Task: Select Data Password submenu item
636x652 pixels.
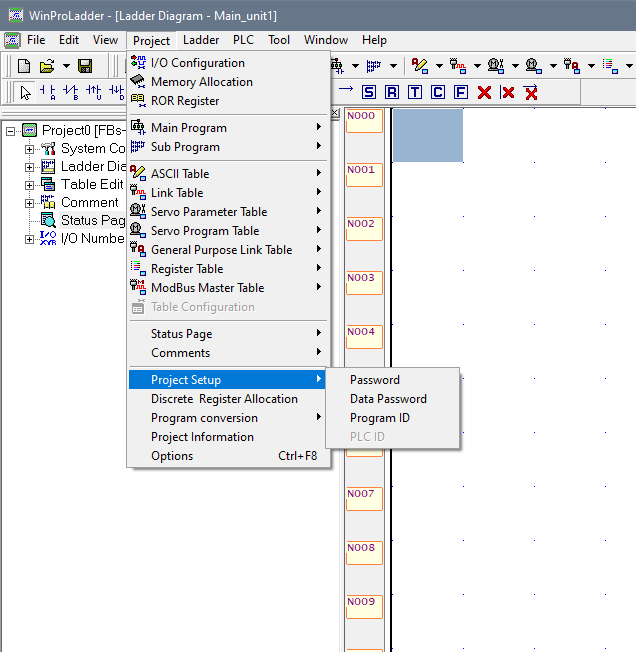Action: (x=392, y=399)
